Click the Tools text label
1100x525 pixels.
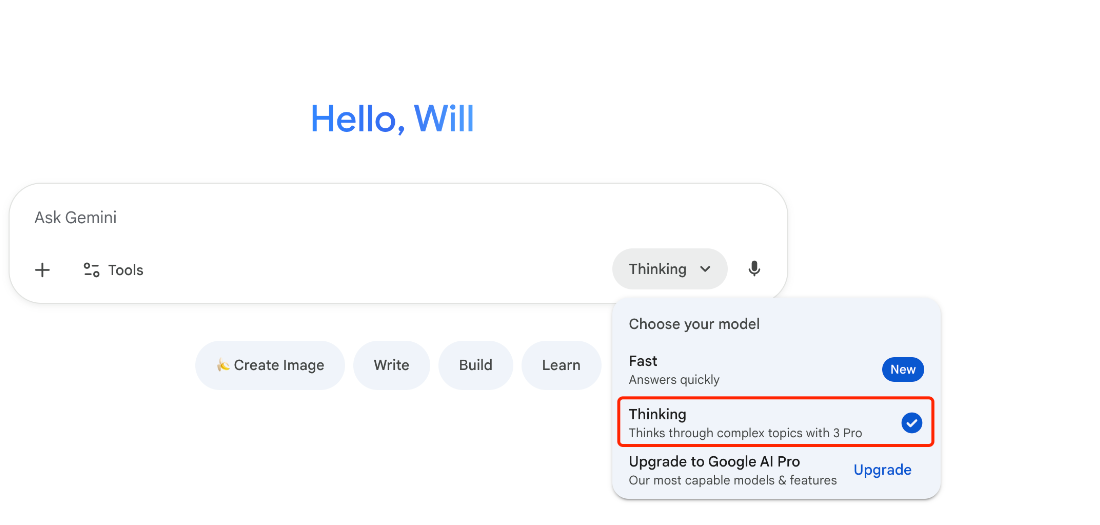[126, 270]
